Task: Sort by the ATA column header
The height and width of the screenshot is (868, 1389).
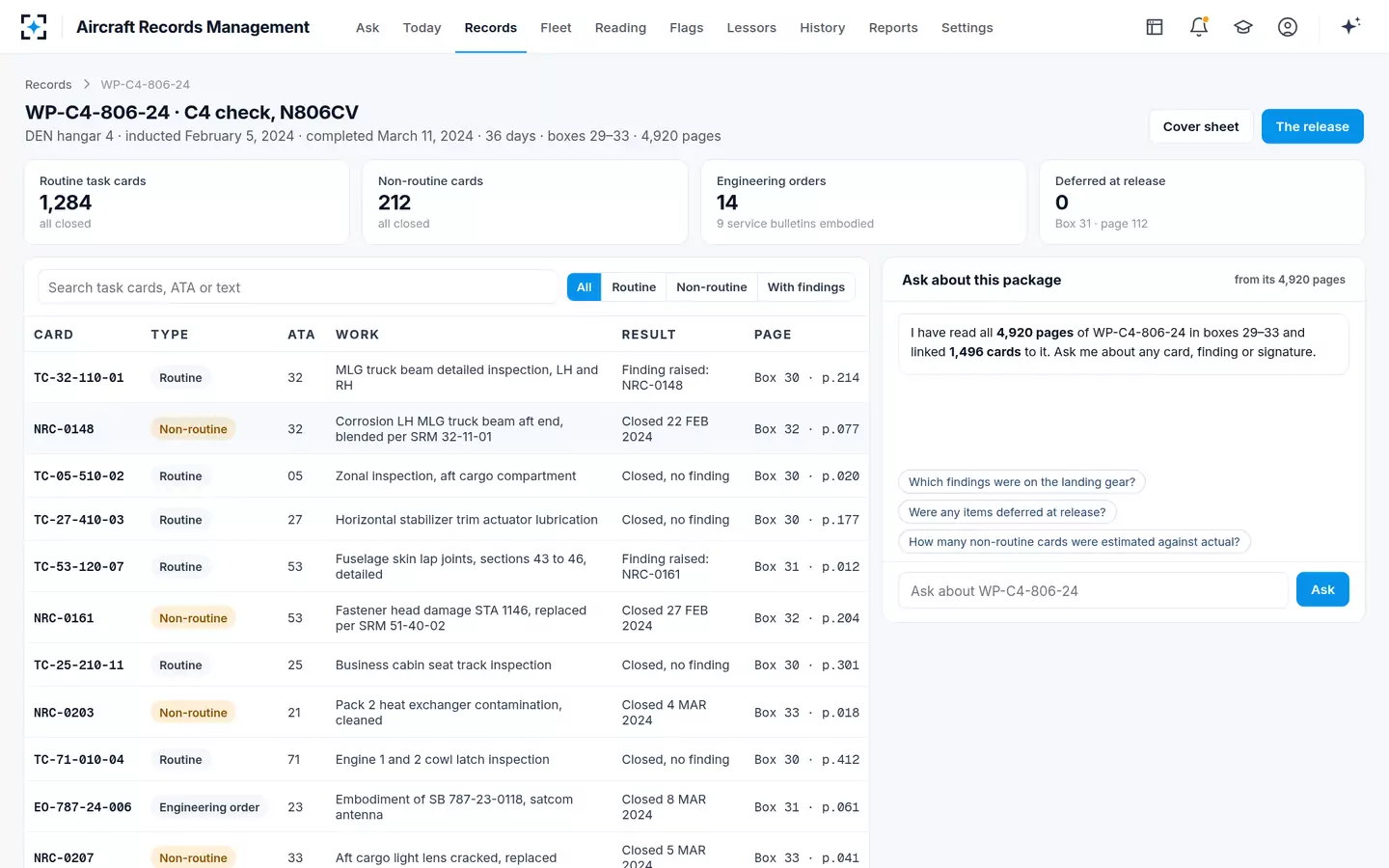Action: 301,335
